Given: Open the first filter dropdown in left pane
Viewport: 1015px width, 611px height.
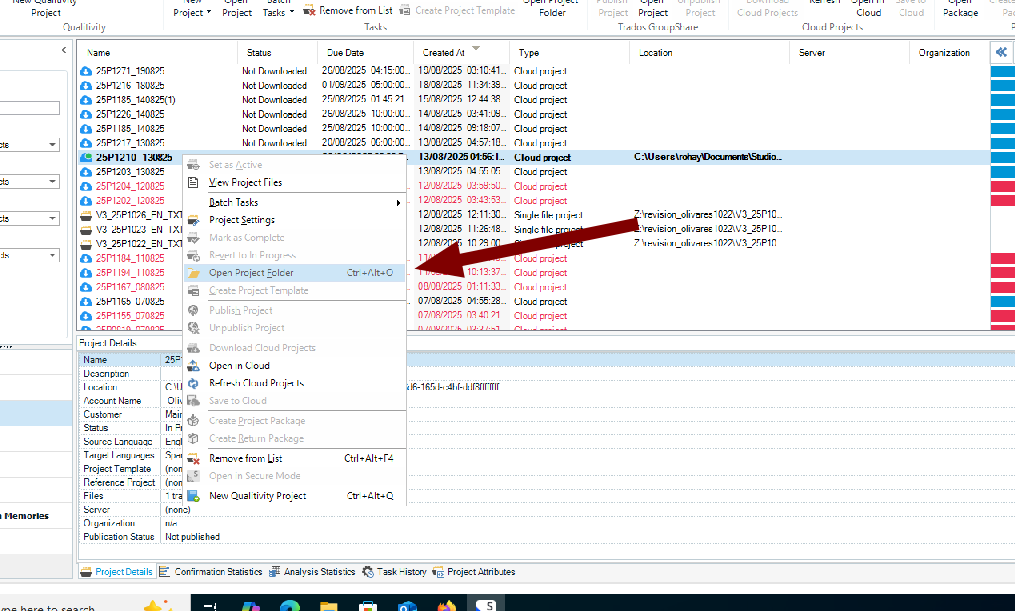Looking at the screenshot, I should (x=52, y=145).
